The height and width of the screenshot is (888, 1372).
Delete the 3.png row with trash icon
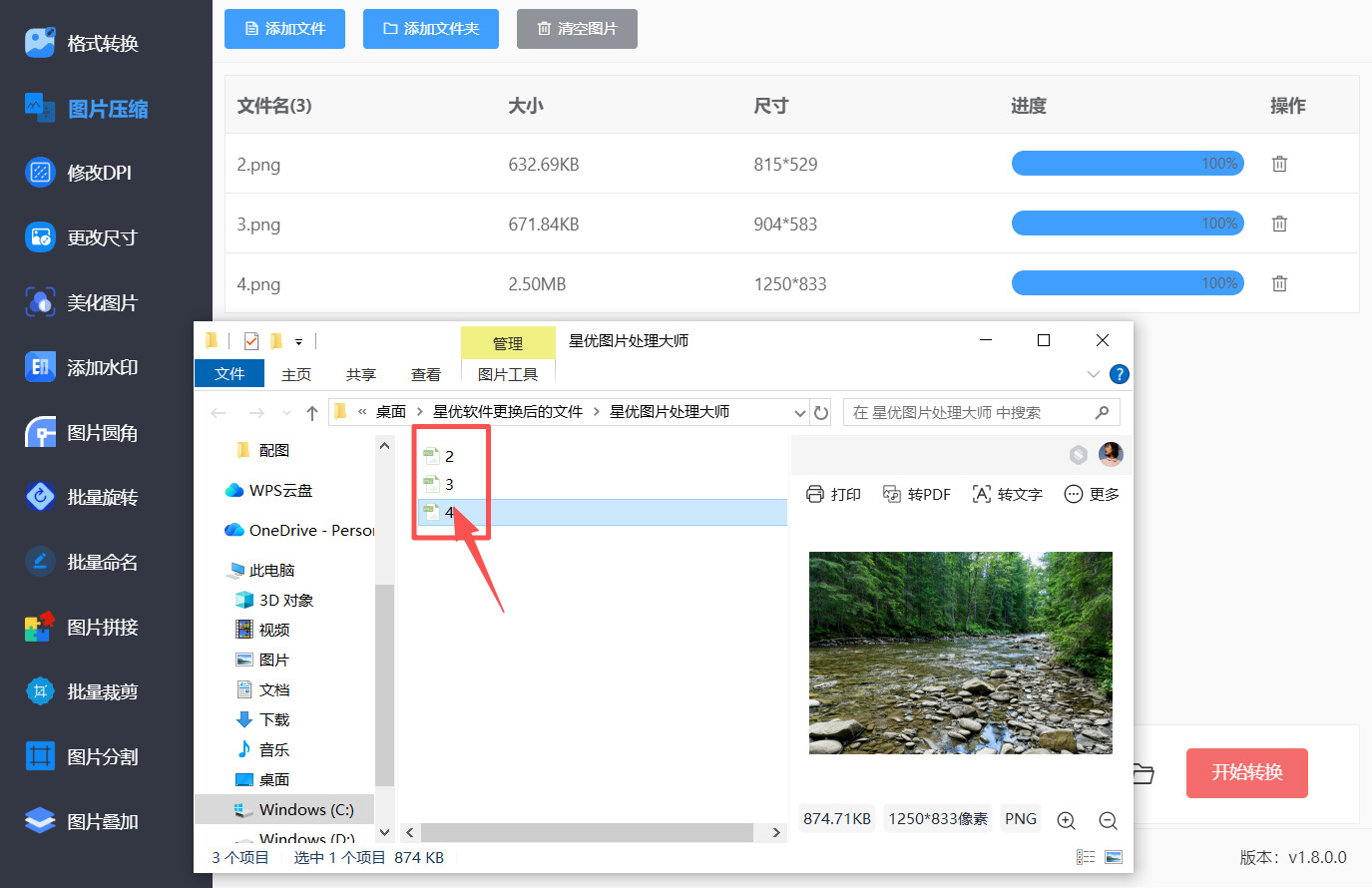[x=1279, y=223]
